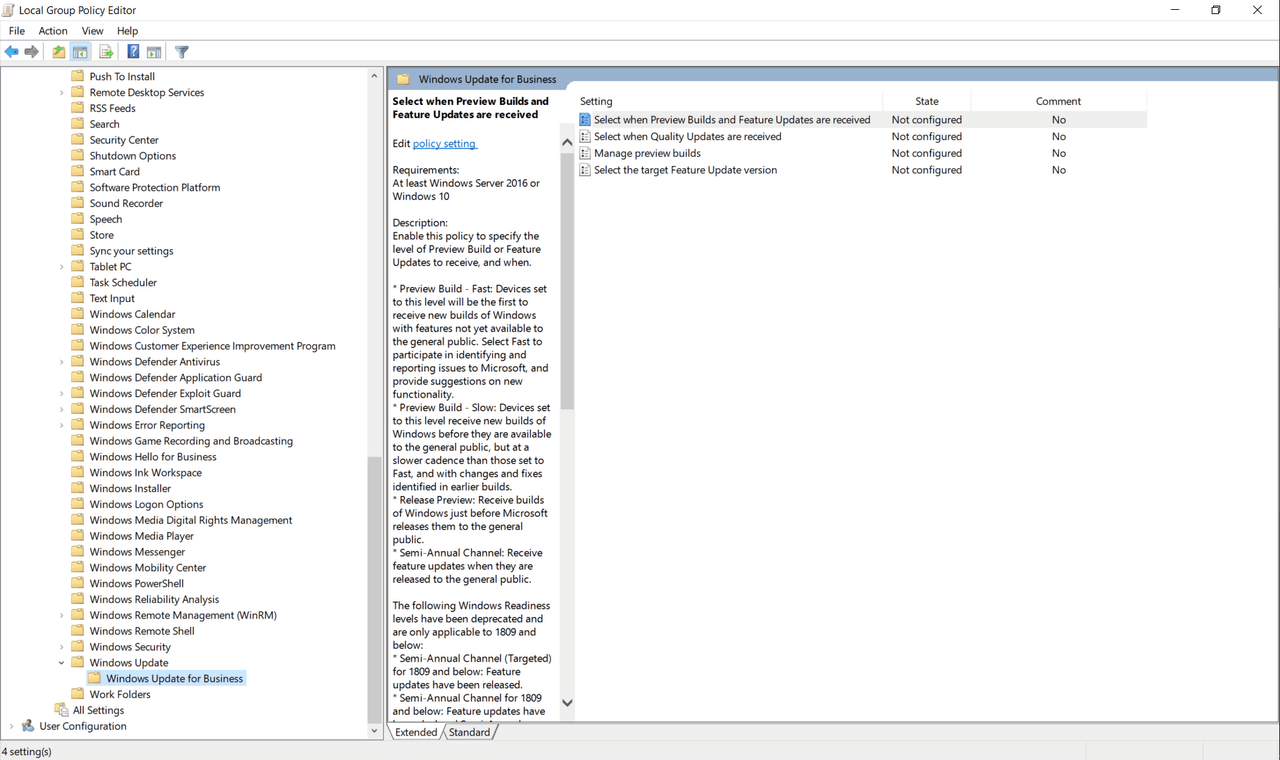Select Sync your settings tree item
Screen dimensions: 1280x760
tap(131, 251)
